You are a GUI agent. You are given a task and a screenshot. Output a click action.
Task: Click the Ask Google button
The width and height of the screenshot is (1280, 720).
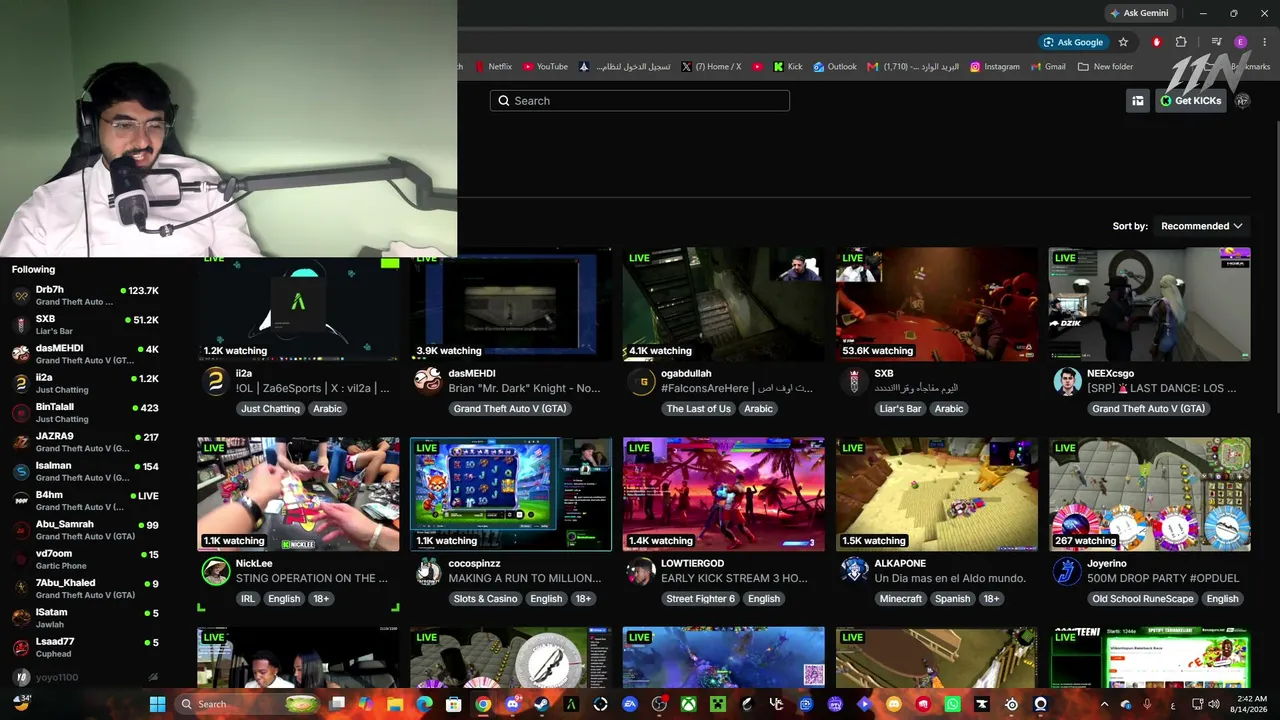[1072, 42]
